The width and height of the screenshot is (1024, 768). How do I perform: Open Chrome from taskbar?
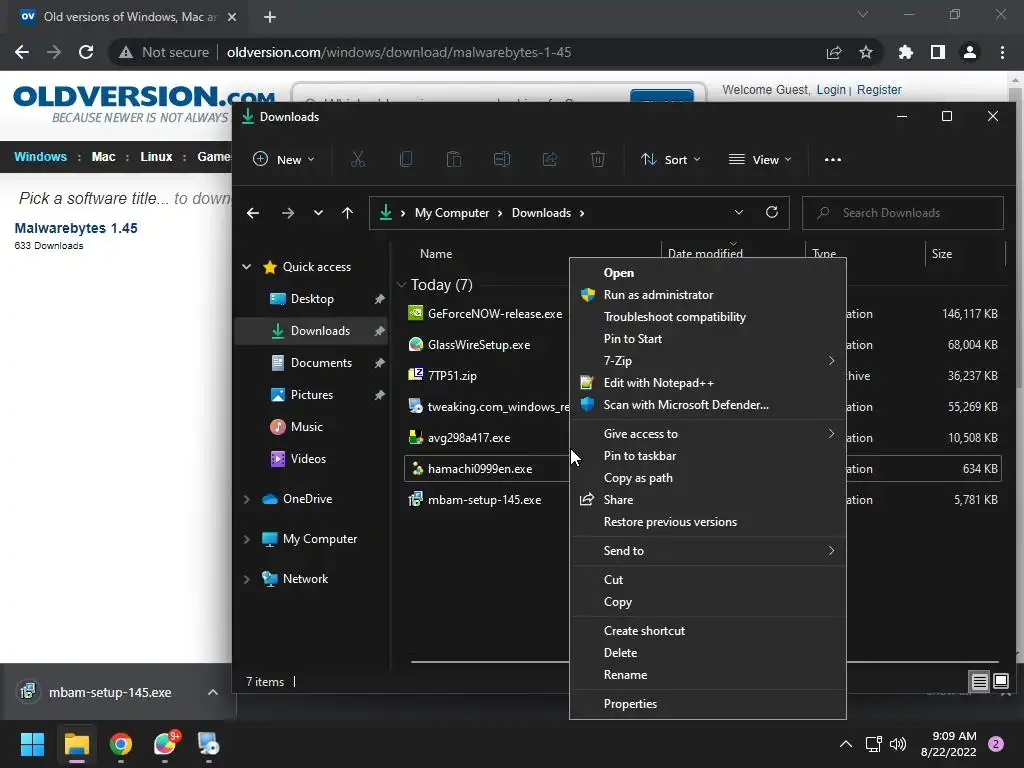121,744
